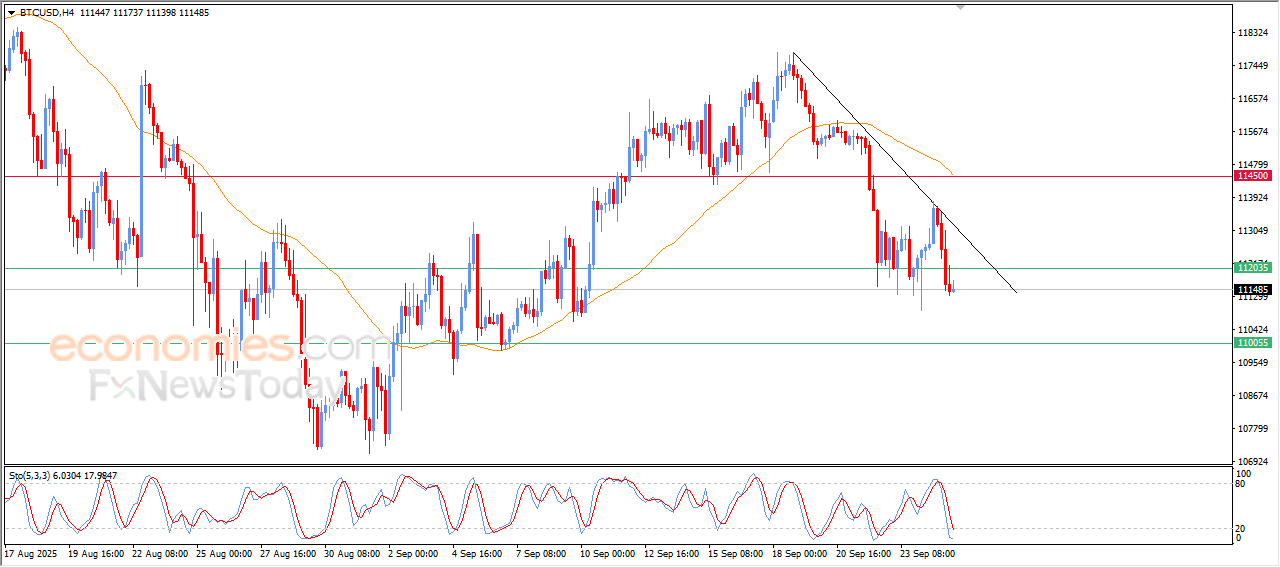Click the red 114500 price level tag
1280x567 pixels.
coord(1253,176)
